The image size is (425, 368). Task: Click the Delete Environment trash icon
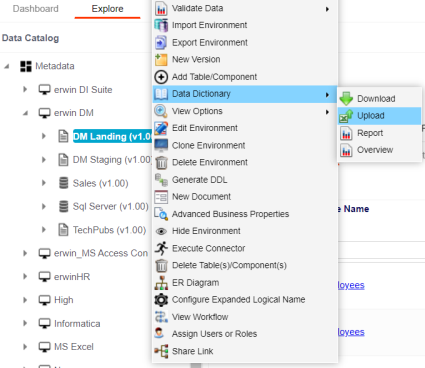point(161,163)
